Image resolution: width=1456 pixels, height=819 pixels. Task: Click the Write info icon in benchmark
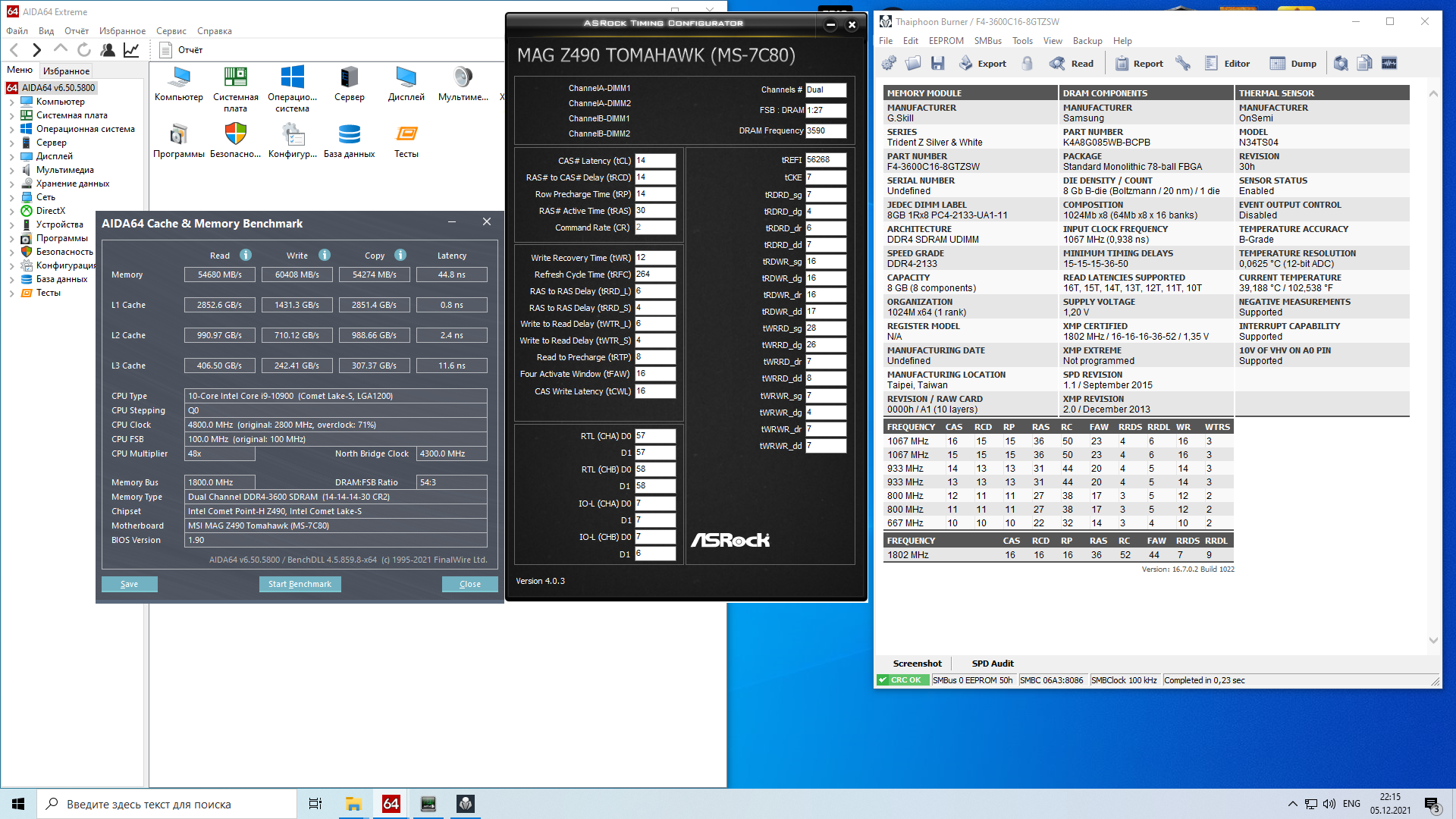325,256
